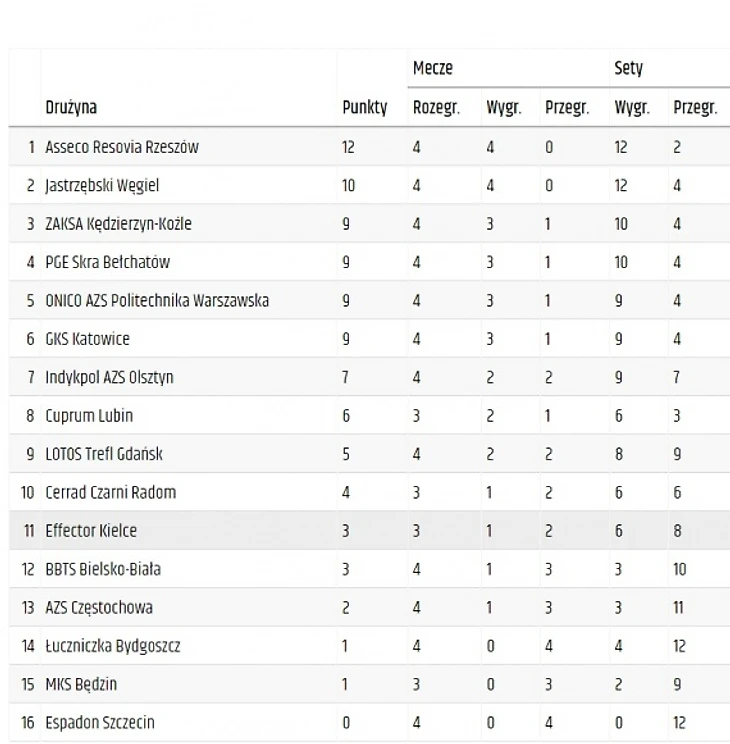Screen dimensions: 730x744
Task: Click the GKS Katowice team name
Action: (87, 339)
